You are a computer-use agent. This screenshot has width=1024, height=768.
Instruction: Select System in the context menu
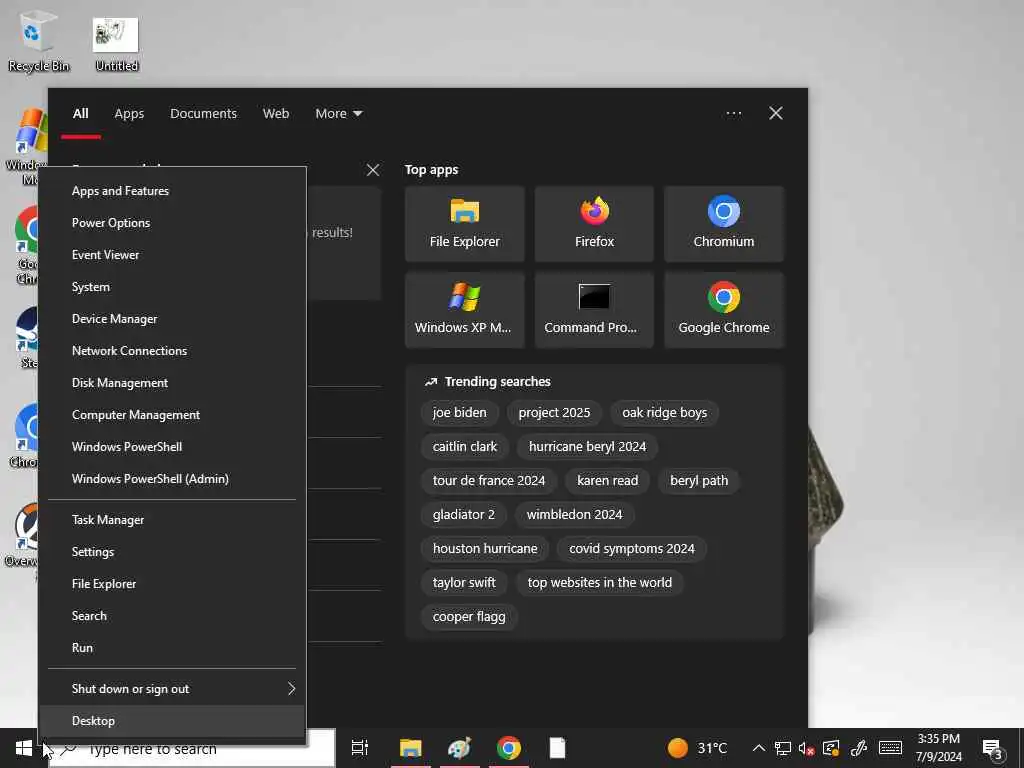tap(172, 287)
